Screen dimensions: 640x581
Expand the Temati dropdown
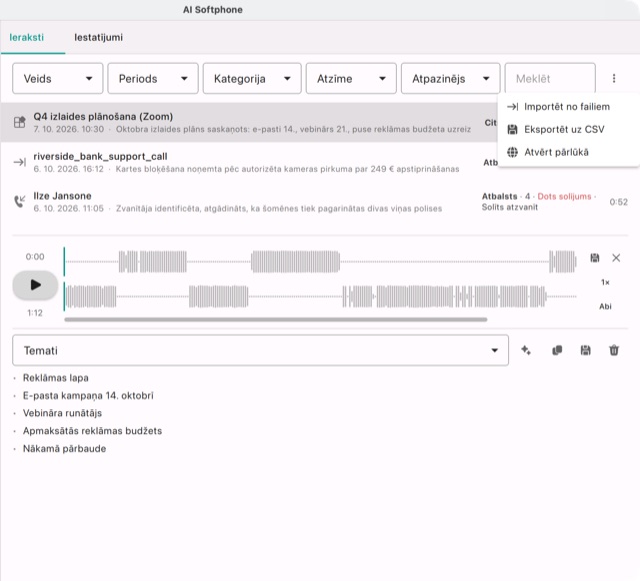(260, 350)
